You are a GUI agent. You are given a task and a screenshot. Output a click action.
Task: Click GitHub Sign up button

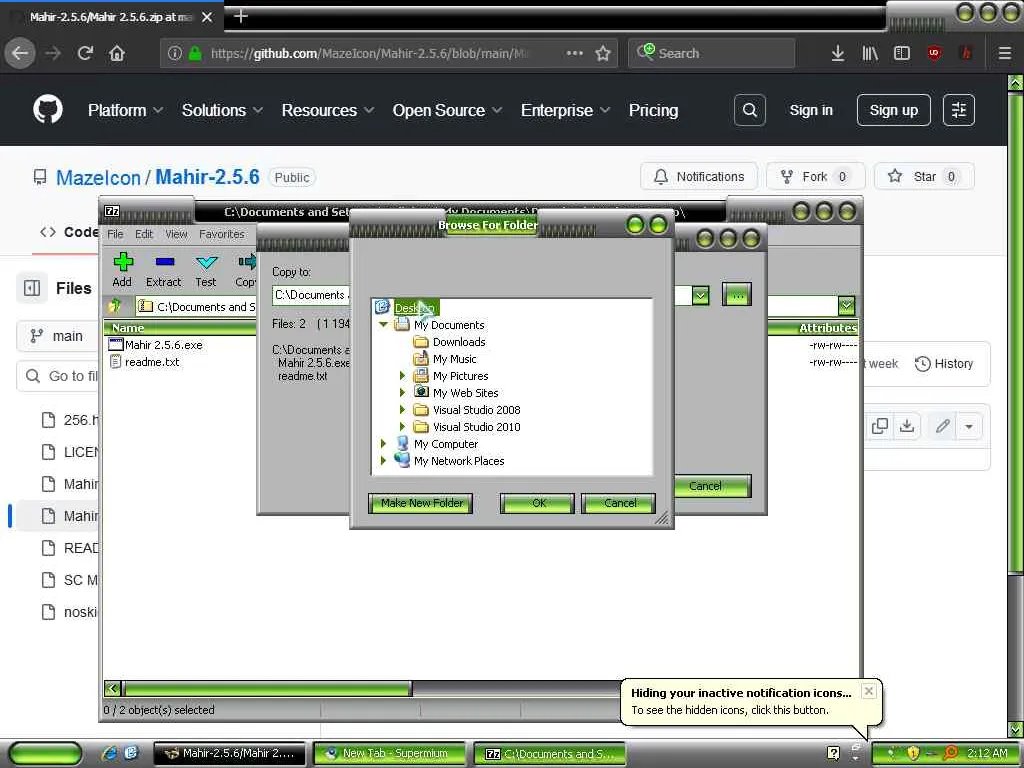click(893, 110)
